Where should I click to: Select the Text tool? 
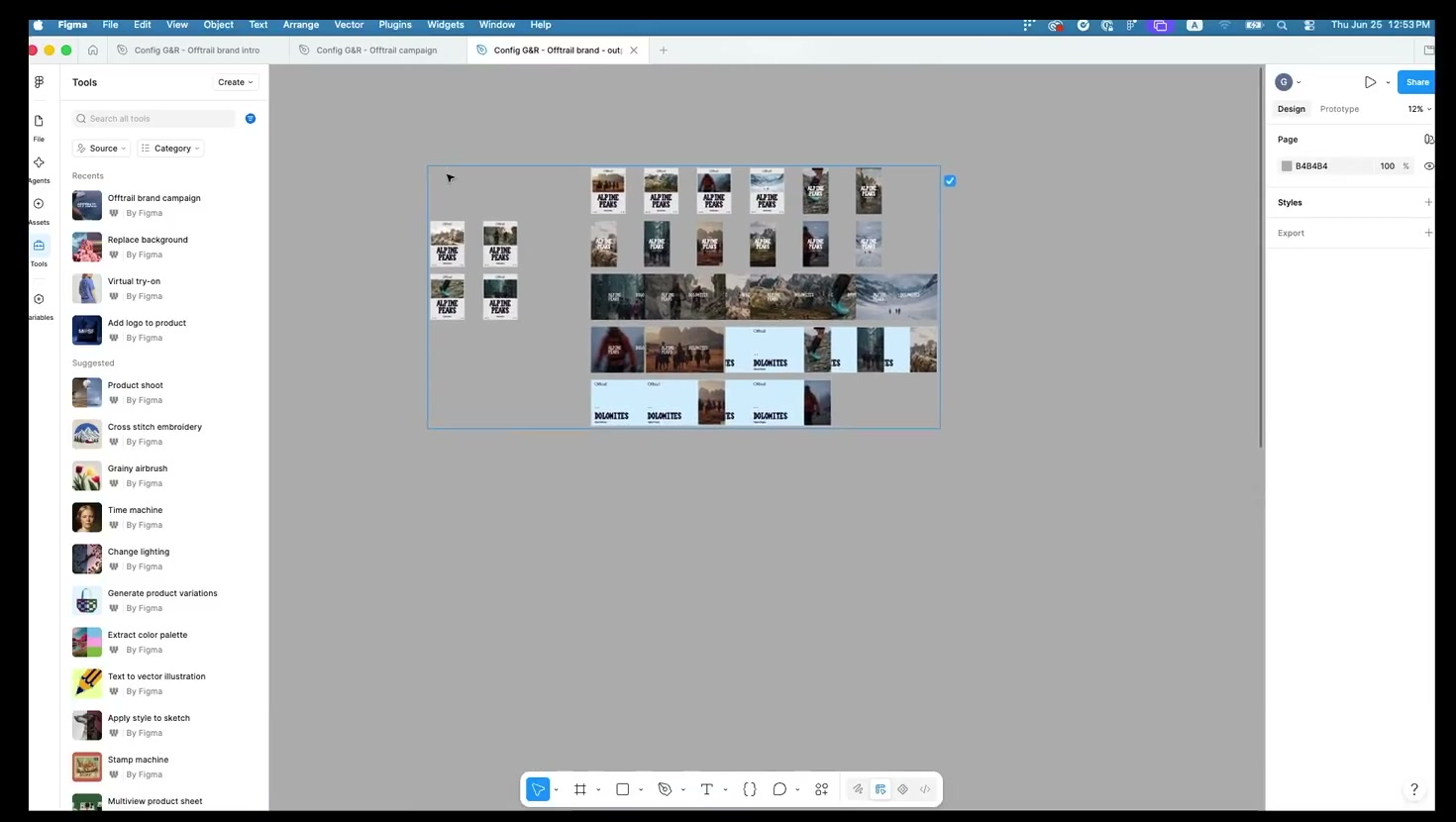tap(706, 789)
